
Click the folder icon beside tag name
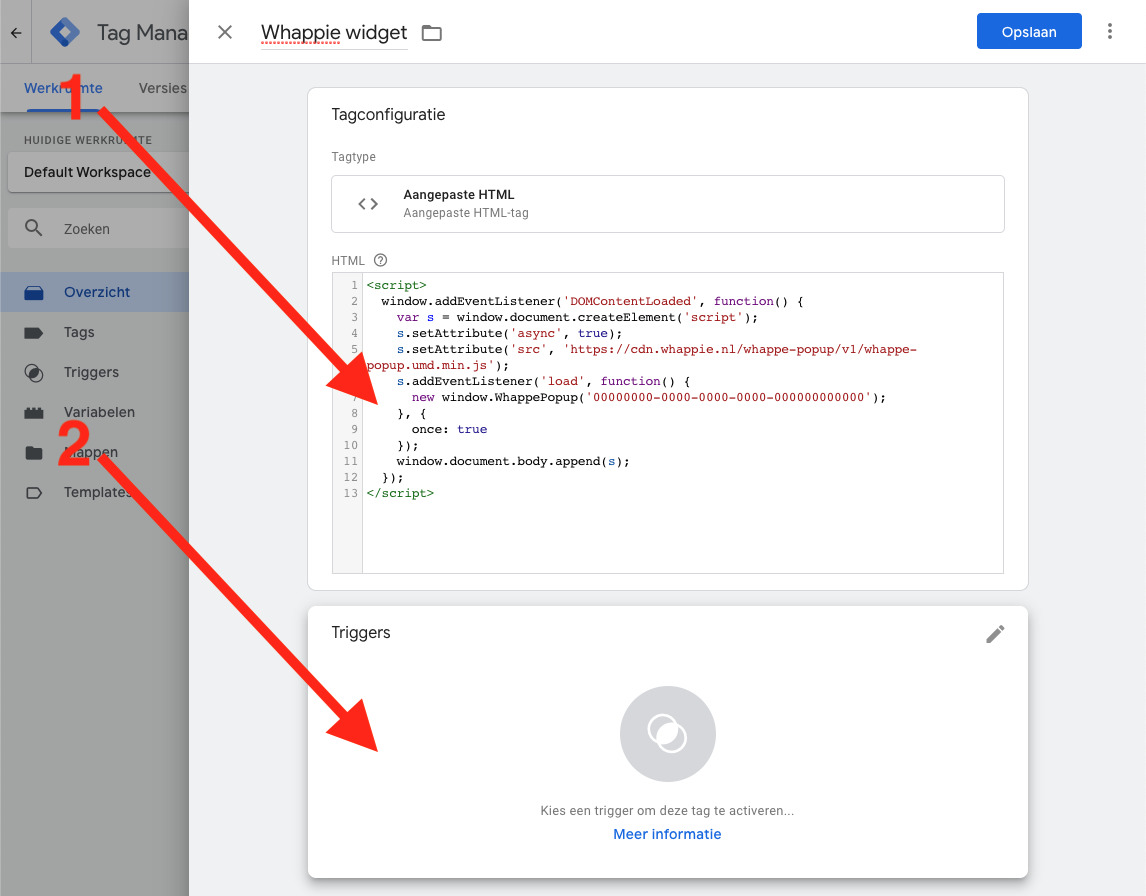pos(432,33)
